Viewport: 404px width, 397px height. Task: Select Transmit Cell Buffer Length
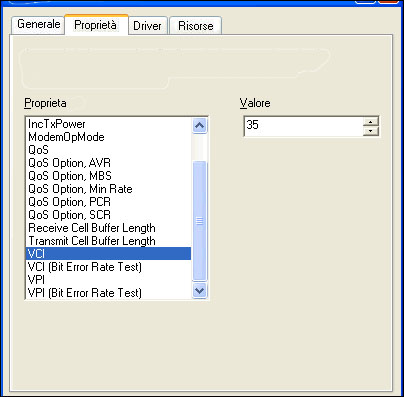tap(108, 241)
